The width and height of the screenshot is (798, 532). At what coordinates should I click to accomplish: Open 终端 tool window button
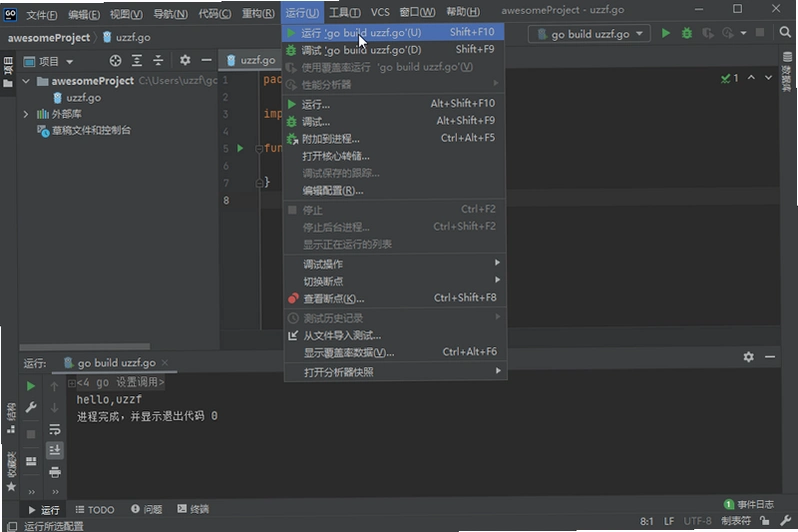193,509
